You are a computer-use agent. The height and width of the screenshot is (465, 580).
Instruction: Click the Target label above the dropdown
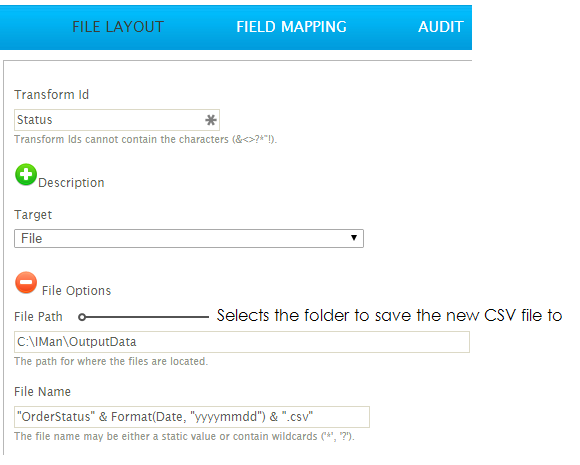(x=33, y=215)
